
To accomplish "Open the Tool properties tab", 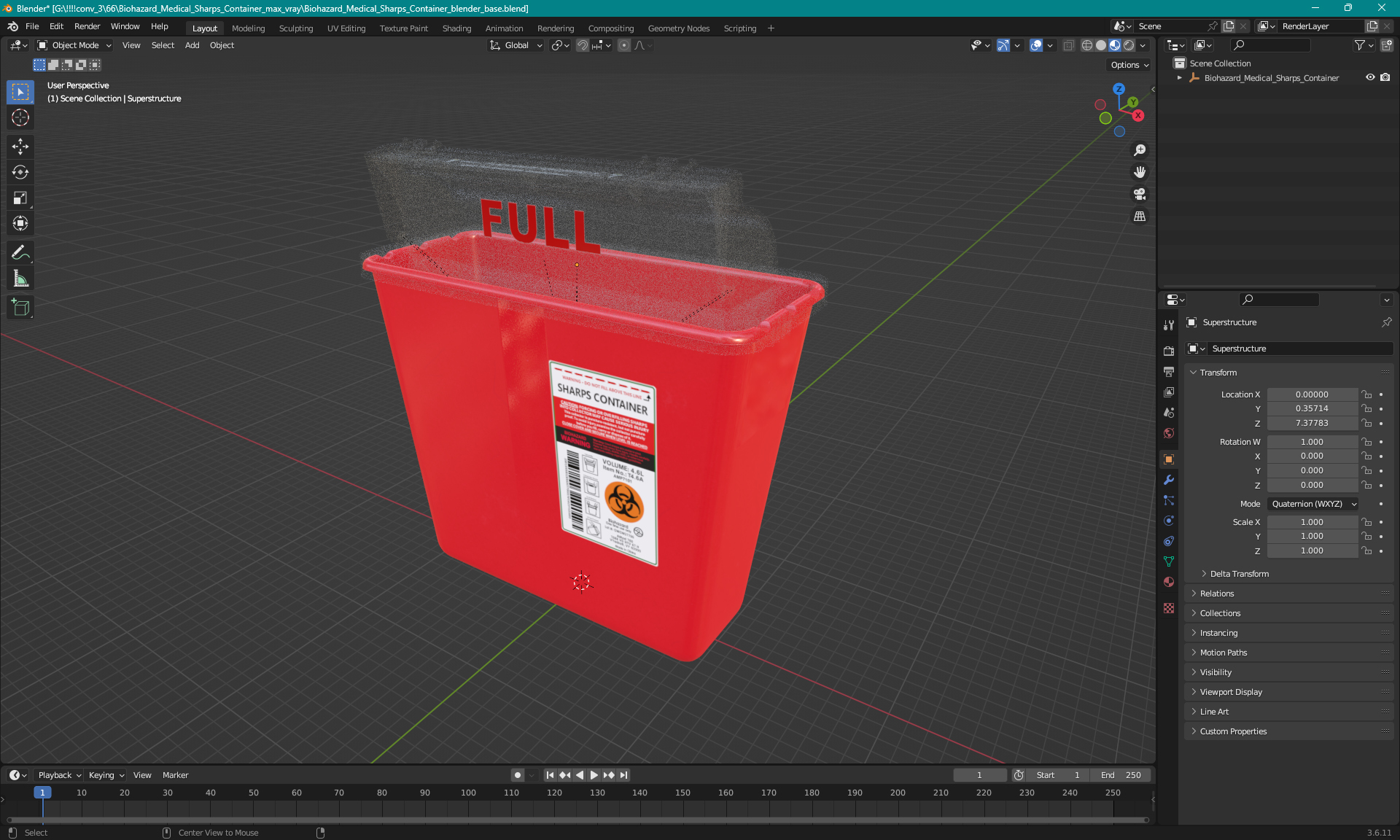I will pos(1169,325).
